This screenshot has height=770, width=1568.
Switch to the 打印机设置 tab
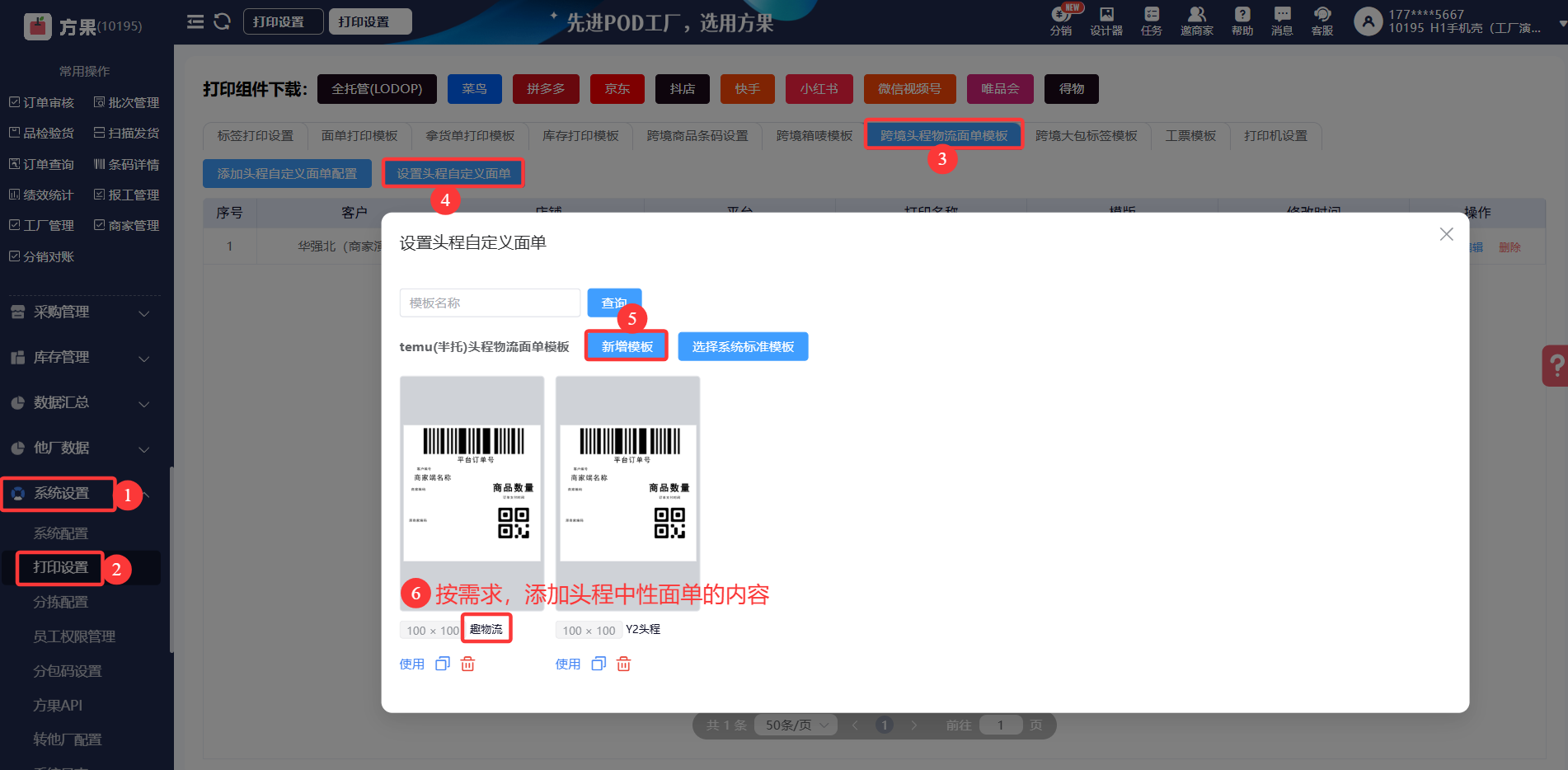(1276, 136)
